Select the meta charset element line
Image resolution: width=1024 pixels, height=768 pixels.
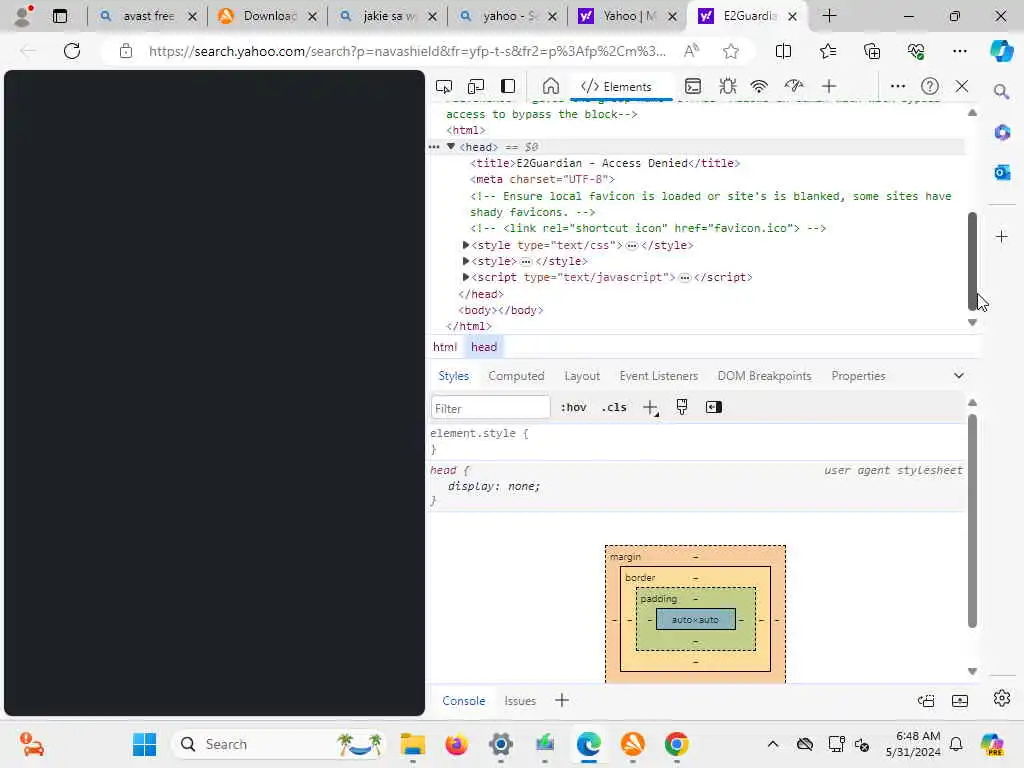click(x=542, y=179)
